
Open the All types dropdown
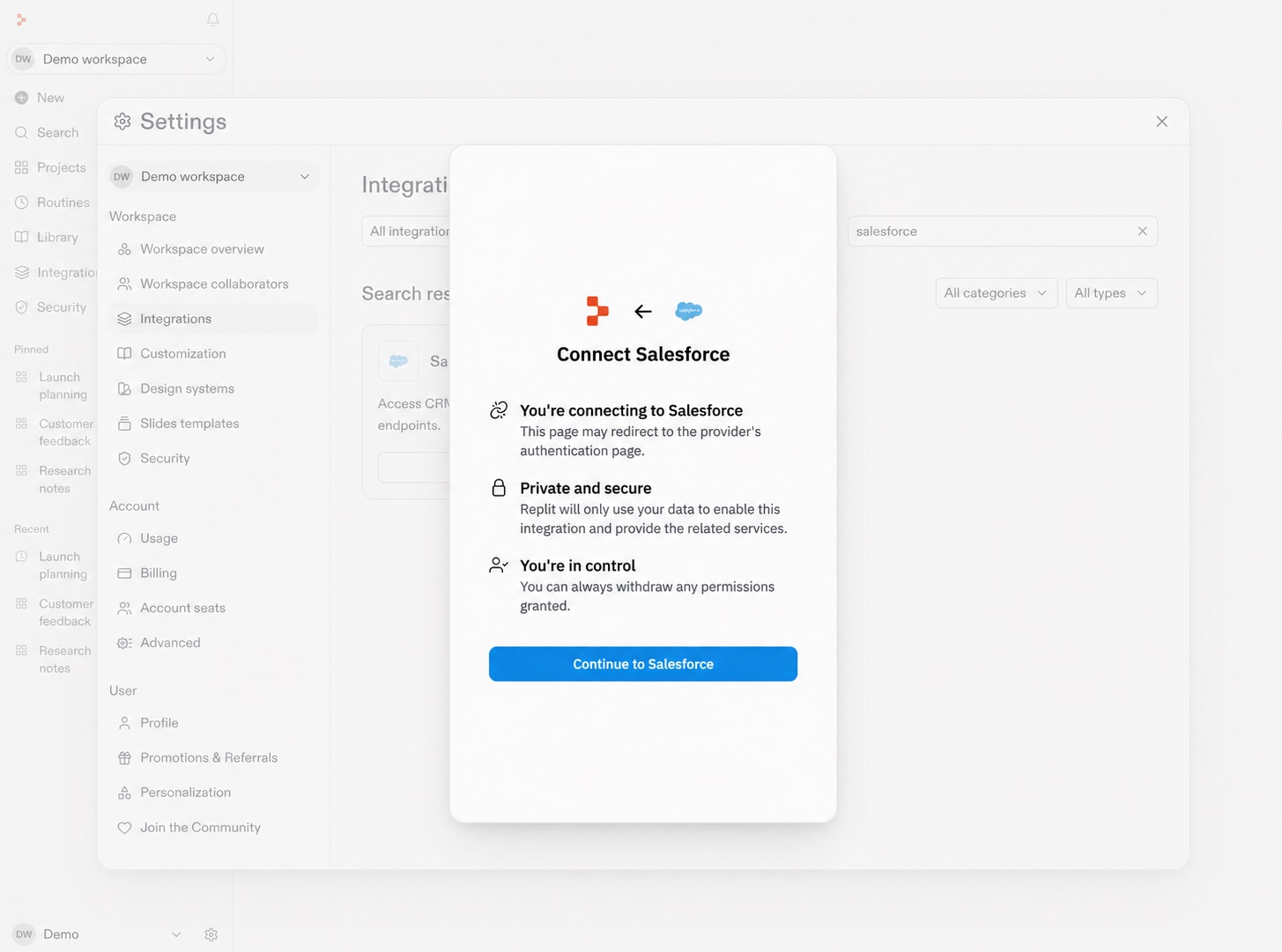tap(1111, 293)
